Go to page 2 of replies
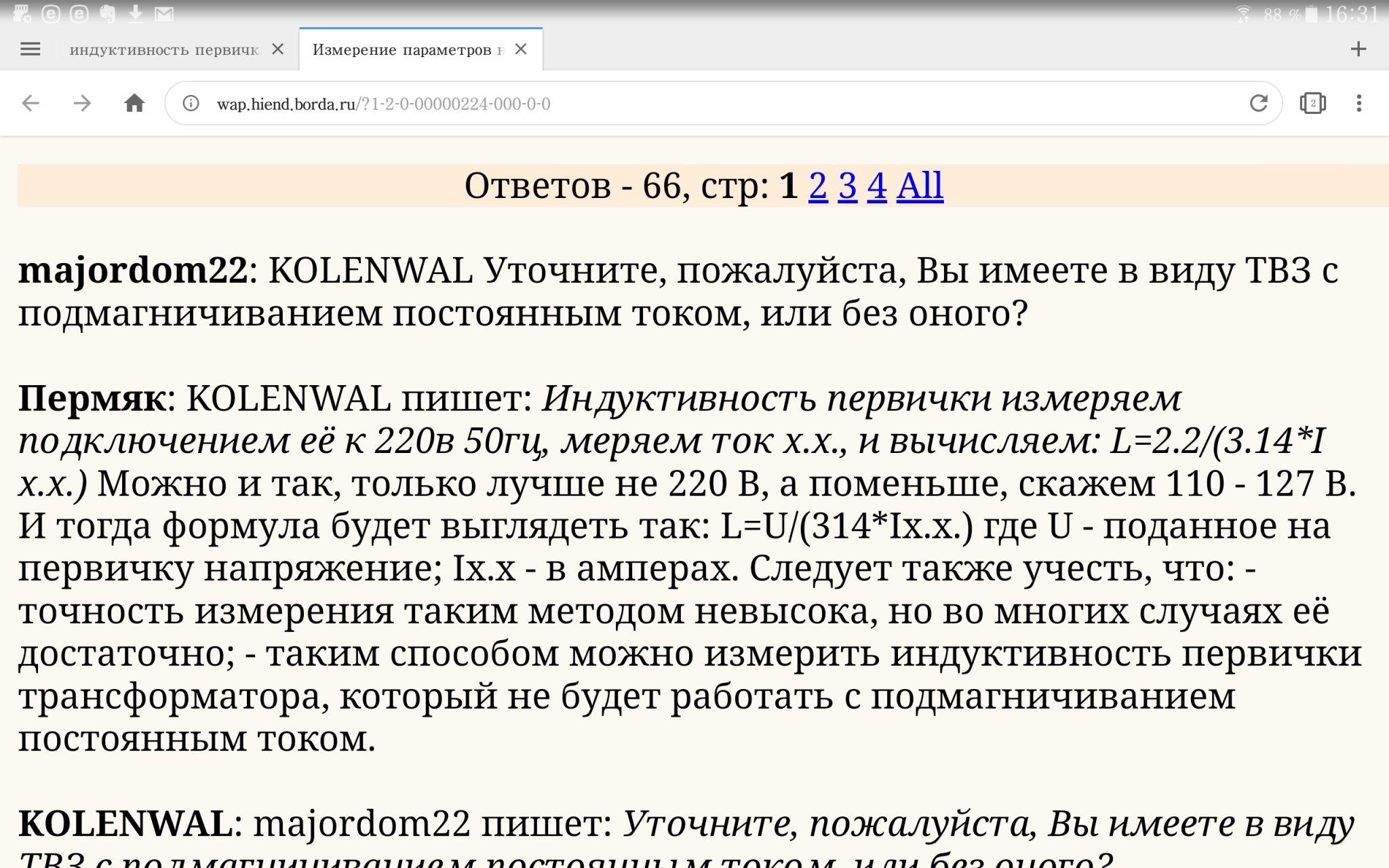1389x868 pixels. [818, 185]
